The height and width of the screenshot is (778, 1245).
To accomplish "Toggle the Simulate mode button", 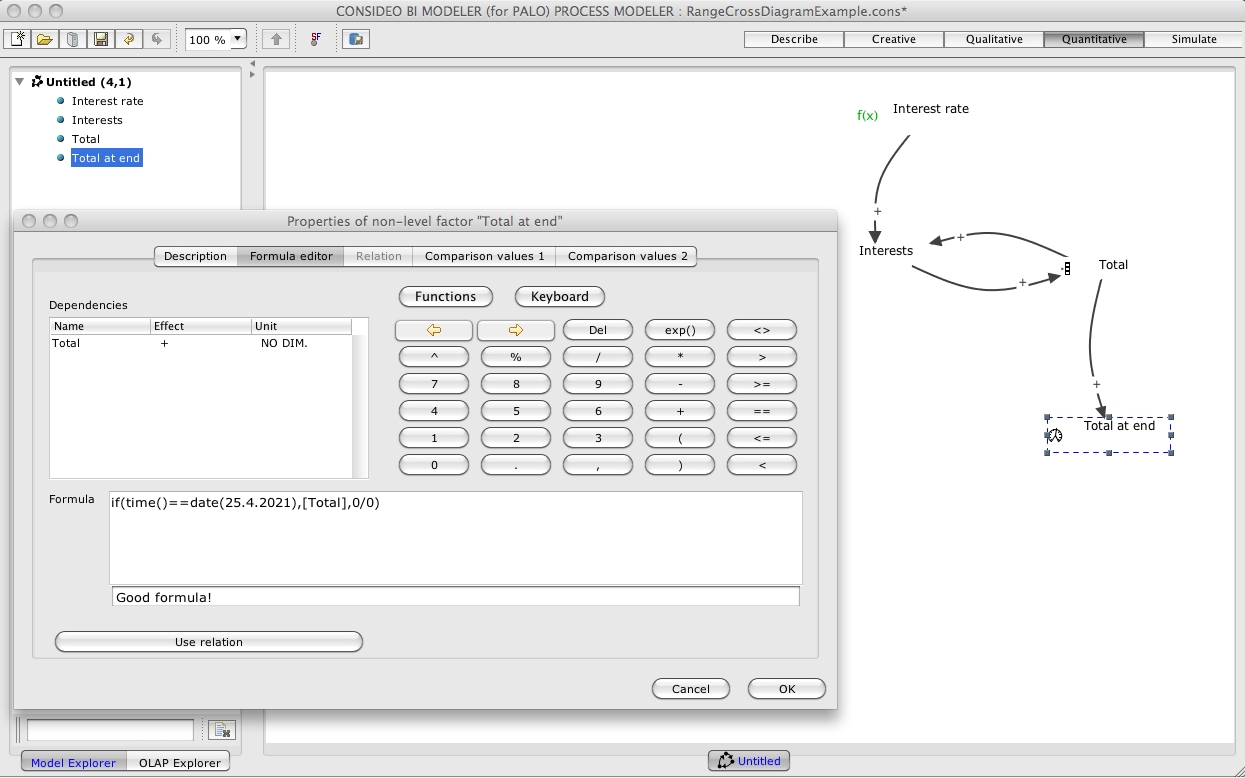I will click(1194, 39).
